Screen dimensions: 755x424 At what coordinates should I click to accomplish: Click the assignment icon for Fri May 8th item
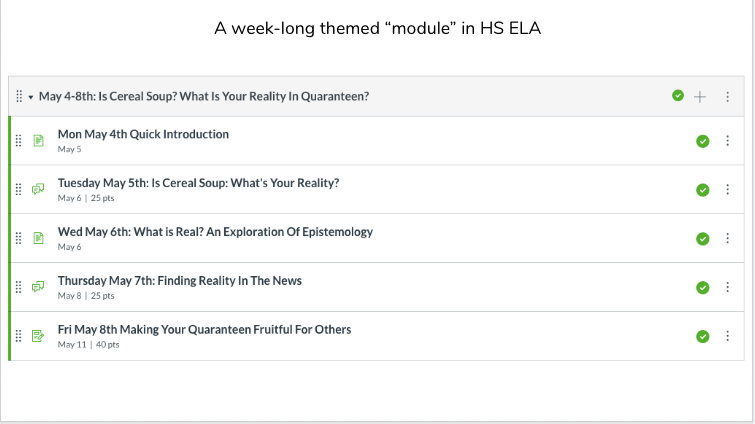point(38,336)
